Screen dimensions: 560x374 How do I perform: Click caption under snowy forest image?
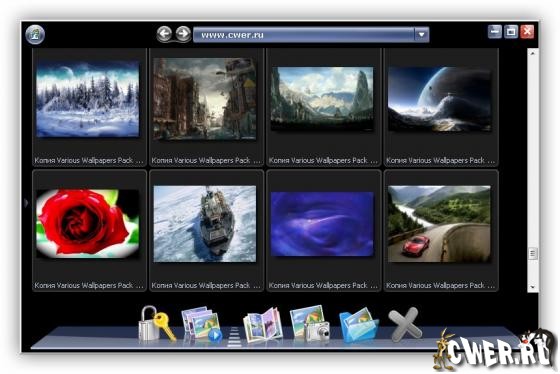pyautogui.click(x=89, y=160)
